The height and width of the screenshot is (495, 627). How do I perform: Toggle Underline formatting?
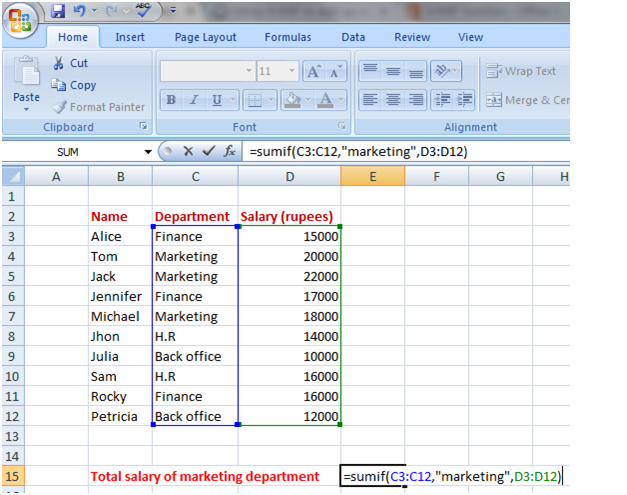(x=217, y=100)
